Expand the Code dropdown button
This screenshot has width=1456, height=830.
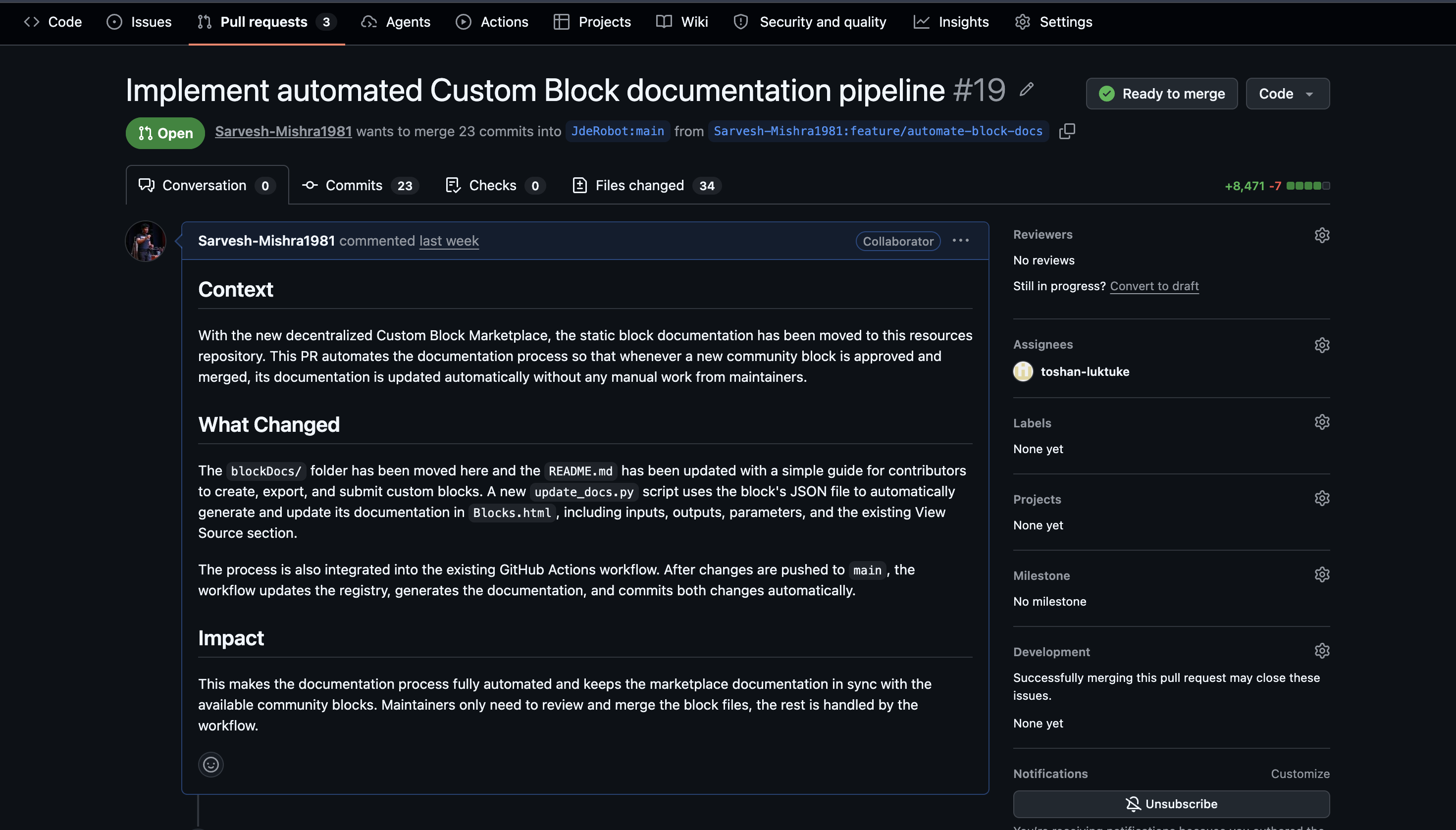tap(1288, 94)
